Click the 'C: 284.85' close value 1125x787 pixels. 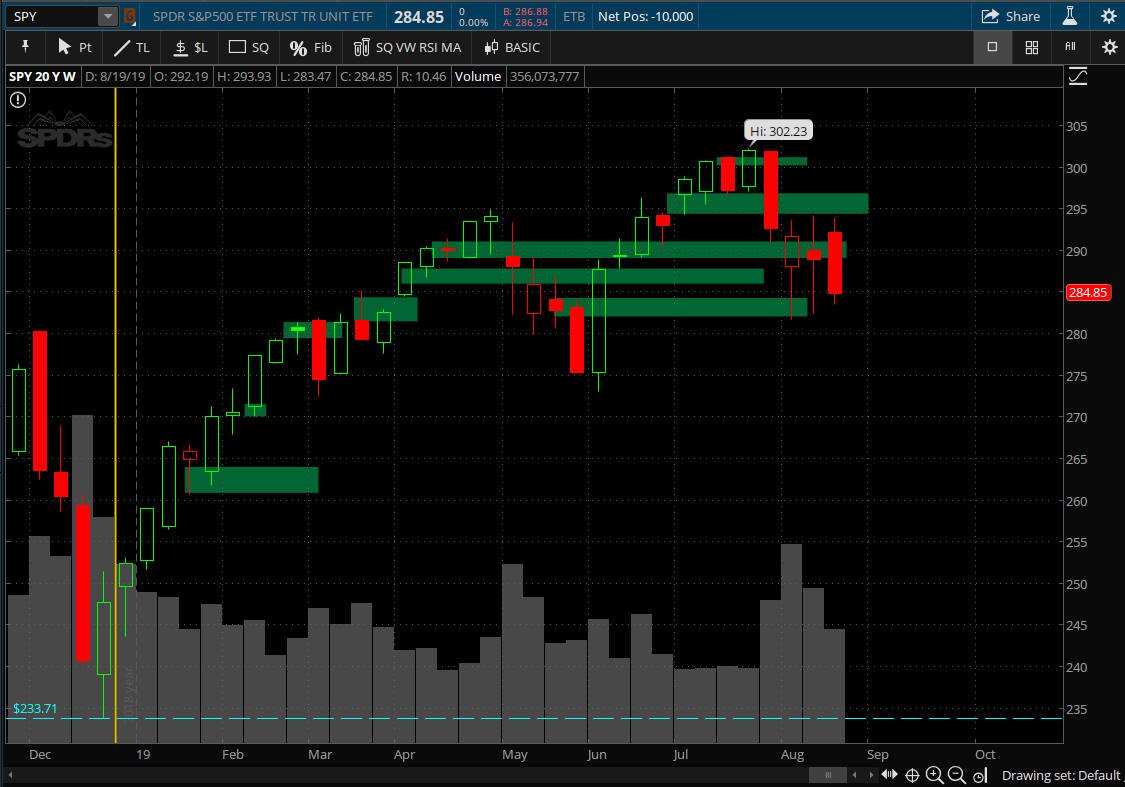366,77
